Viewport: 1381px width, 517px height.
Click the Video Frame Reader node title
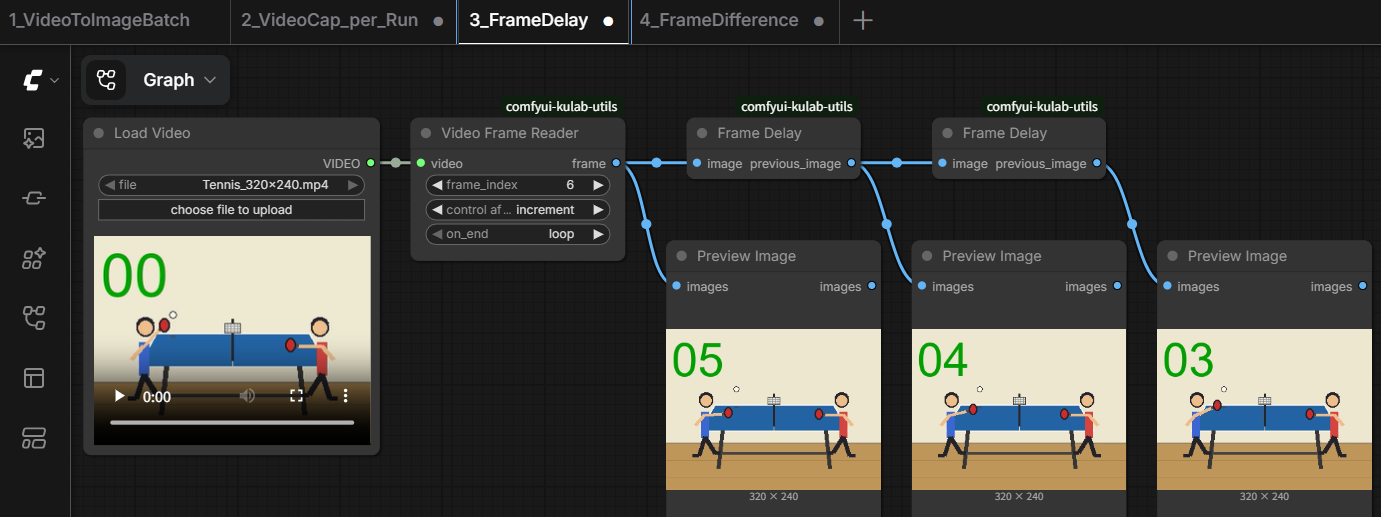(510, 133)
